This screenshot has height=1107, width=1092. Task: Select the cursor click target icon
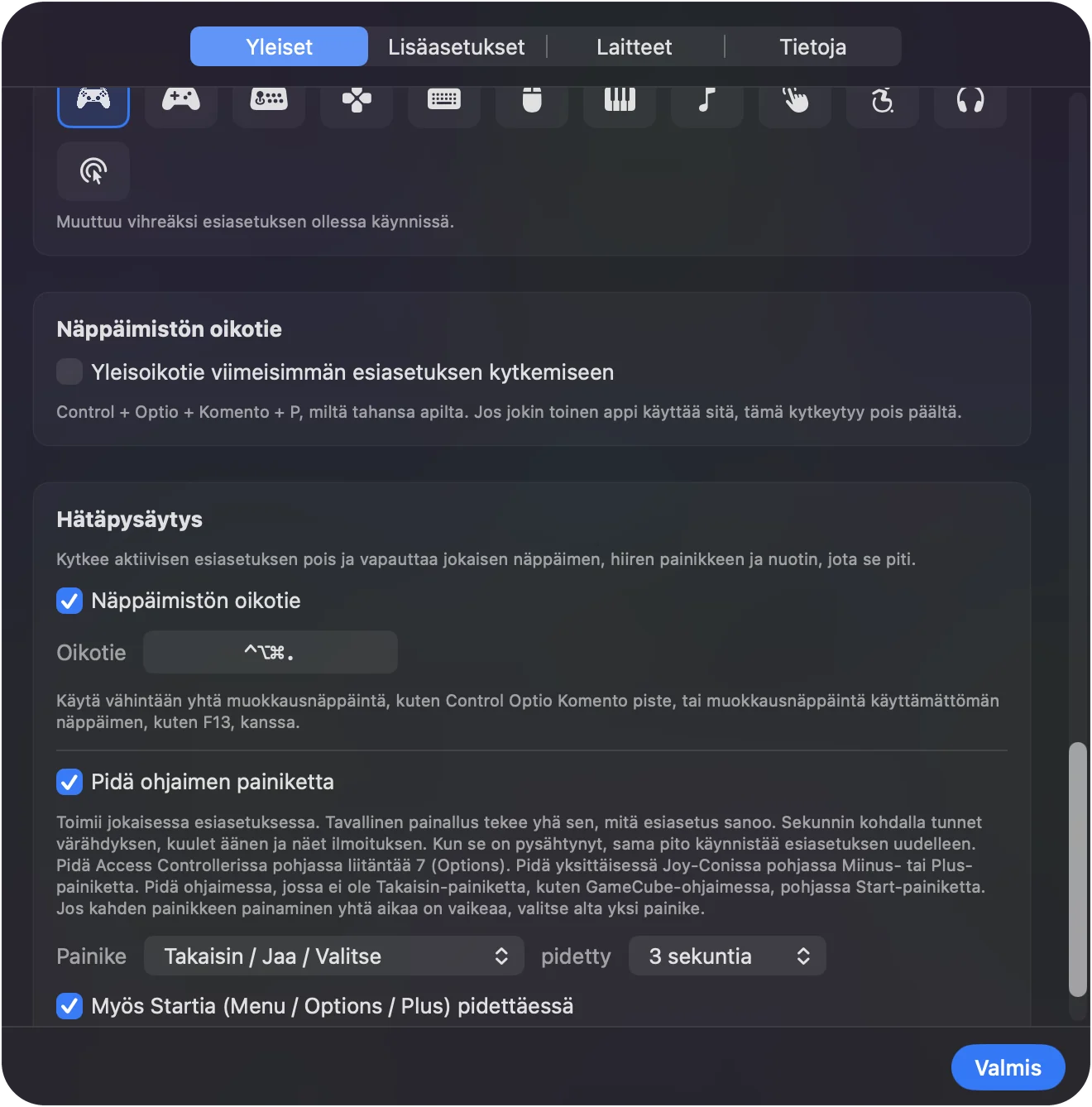(93, 171)
